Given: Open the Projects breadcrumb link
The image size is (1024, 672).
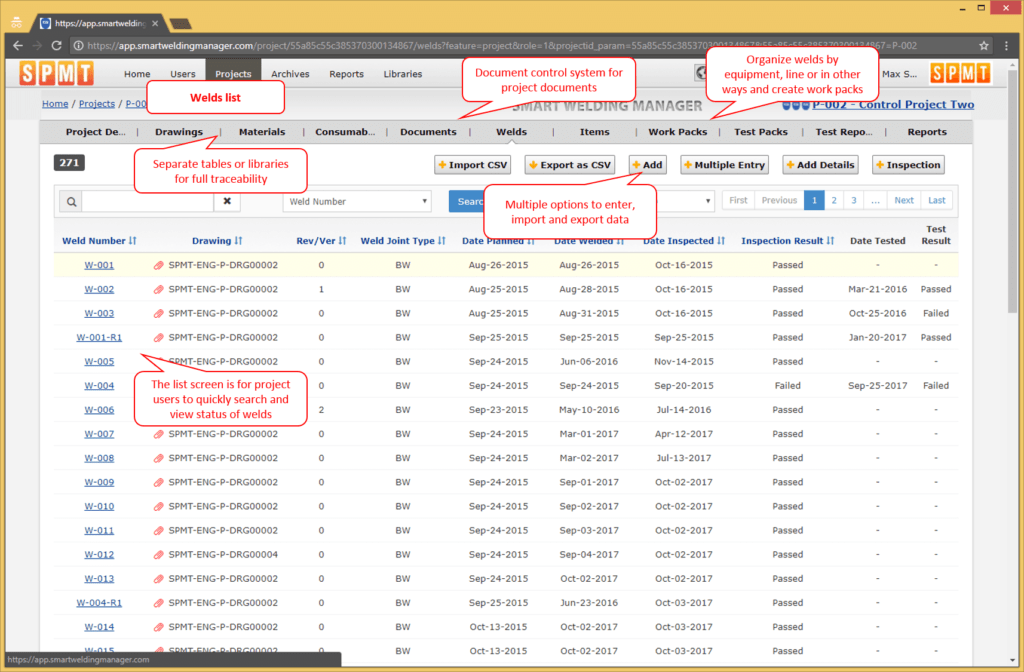Looking at the screenshot, I should pos(97,104).
